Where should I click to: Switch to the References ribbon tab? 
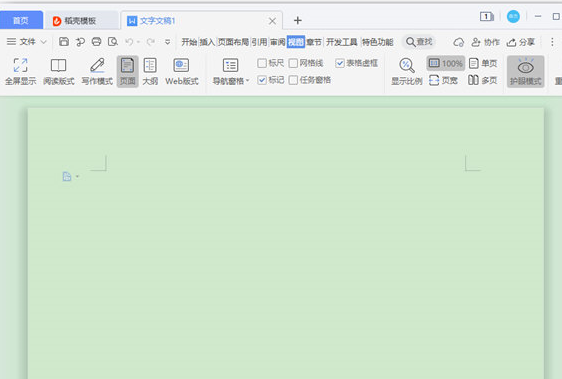click(x=259, y=42)
